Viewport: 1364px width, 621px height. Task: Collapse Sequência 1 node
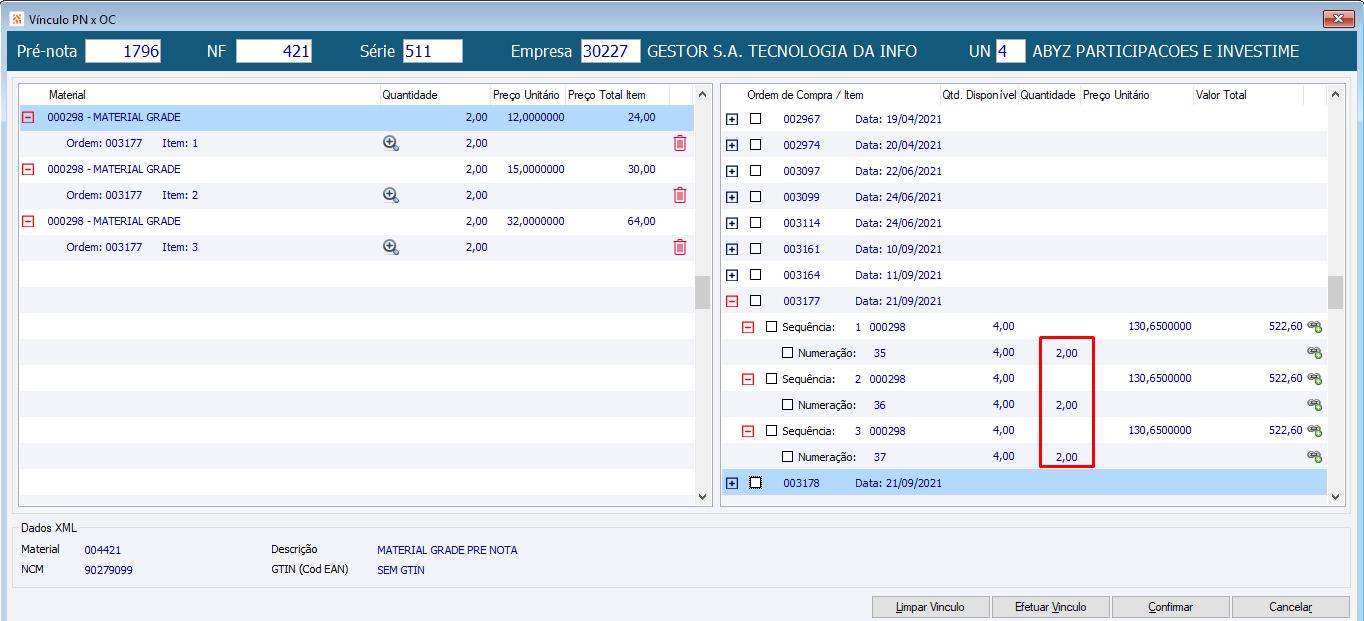click(x=748, y=327)
